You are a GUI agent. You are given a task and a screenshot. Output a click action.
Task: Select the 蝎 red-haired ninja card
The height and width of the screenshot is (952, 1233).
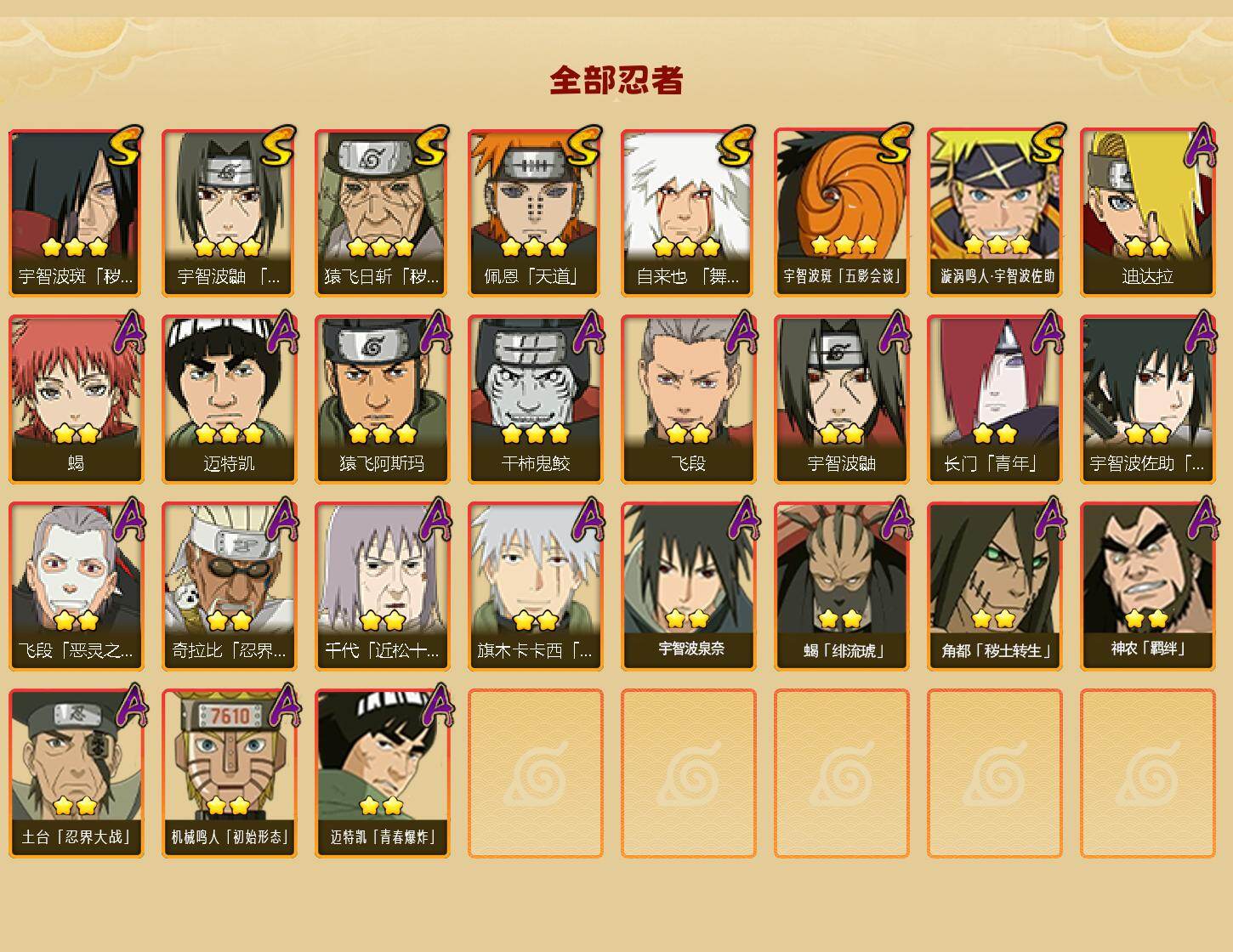tap(76, 399)
